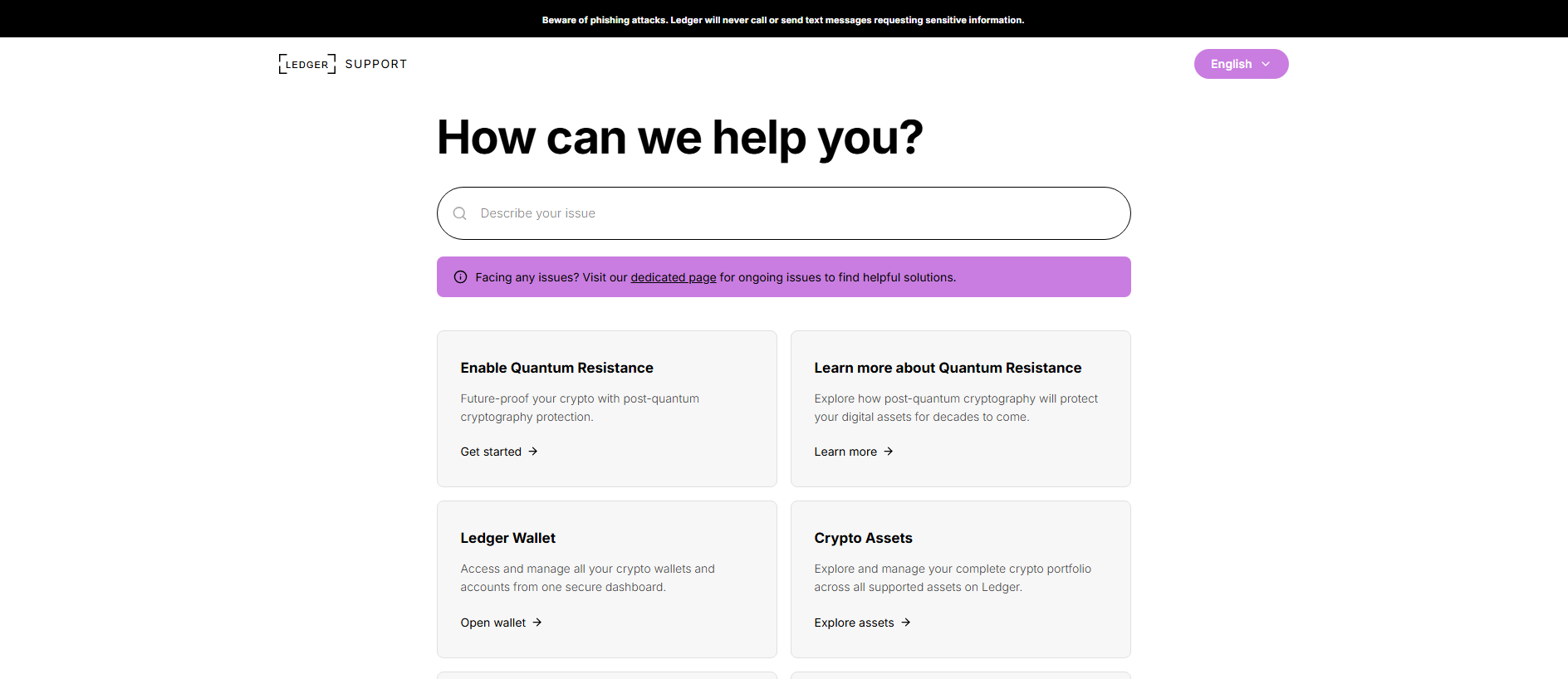This screenshot has width=1568, height=679.
Task: Click the info icon in the purple banner
Action: click(x=460, y=277)
